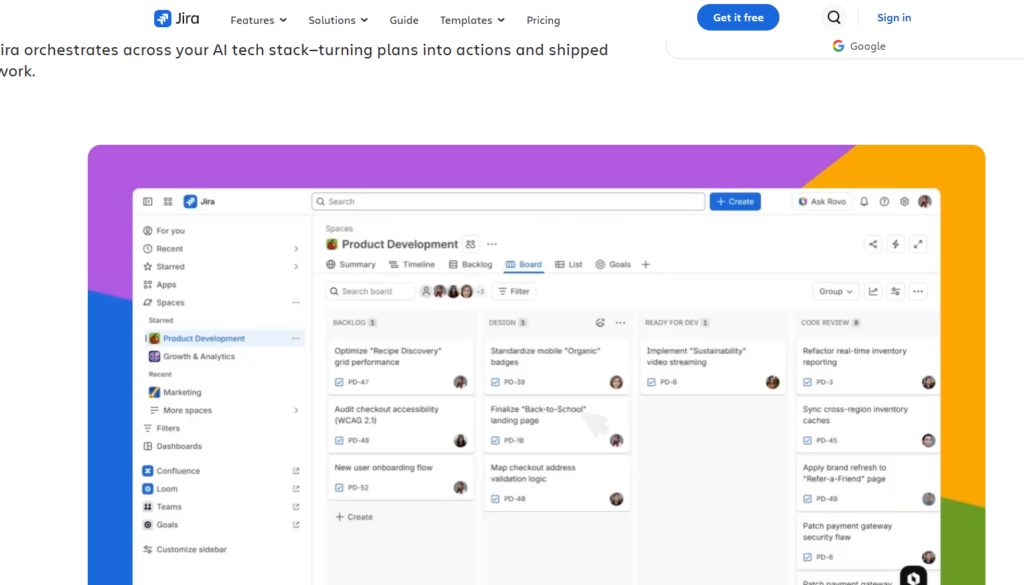Switch to the Goals tab
The width and height of the screenshot is (1024, 585).
(613, 264)
